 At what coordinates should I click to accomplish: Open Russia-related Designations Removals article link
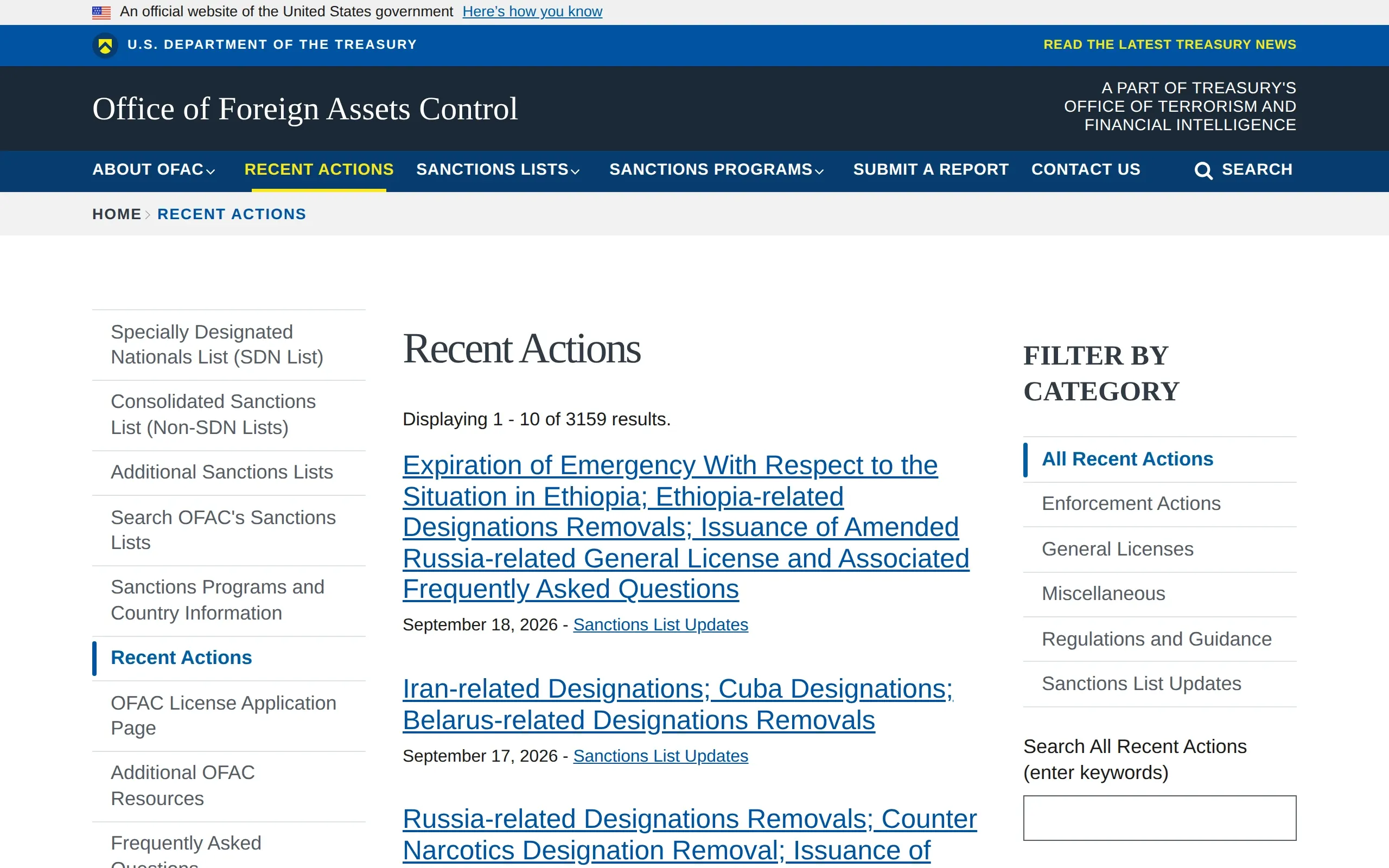689,835
